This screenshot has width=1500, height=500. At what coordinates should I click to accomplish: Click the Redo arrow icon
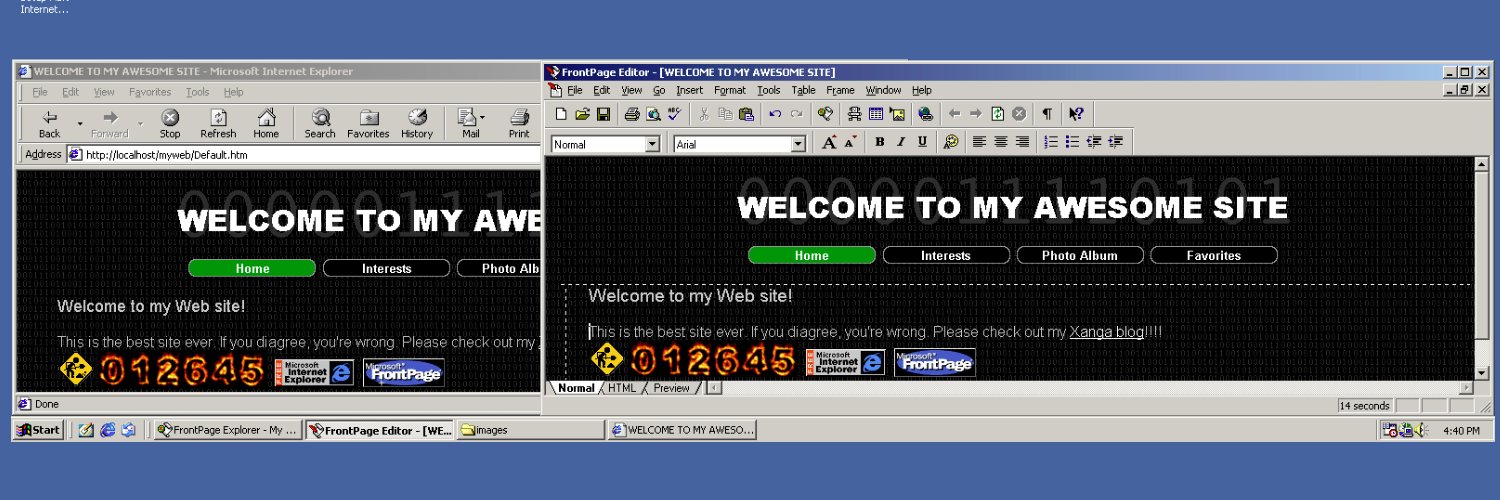point(796,114)
